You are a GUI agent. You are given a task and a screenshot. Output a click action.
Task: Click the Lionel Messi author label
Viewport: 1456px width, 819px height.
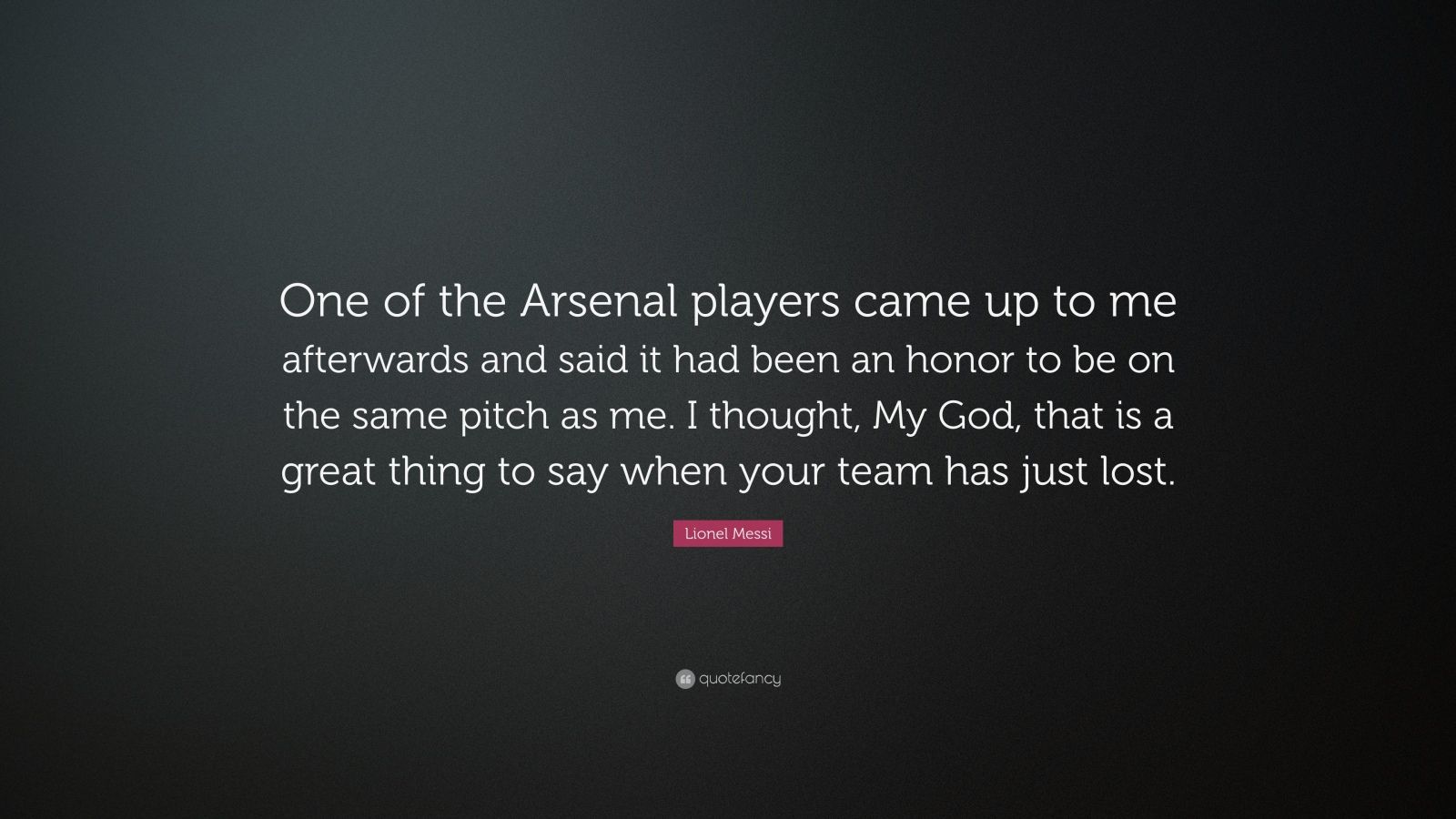coord(728,533)
